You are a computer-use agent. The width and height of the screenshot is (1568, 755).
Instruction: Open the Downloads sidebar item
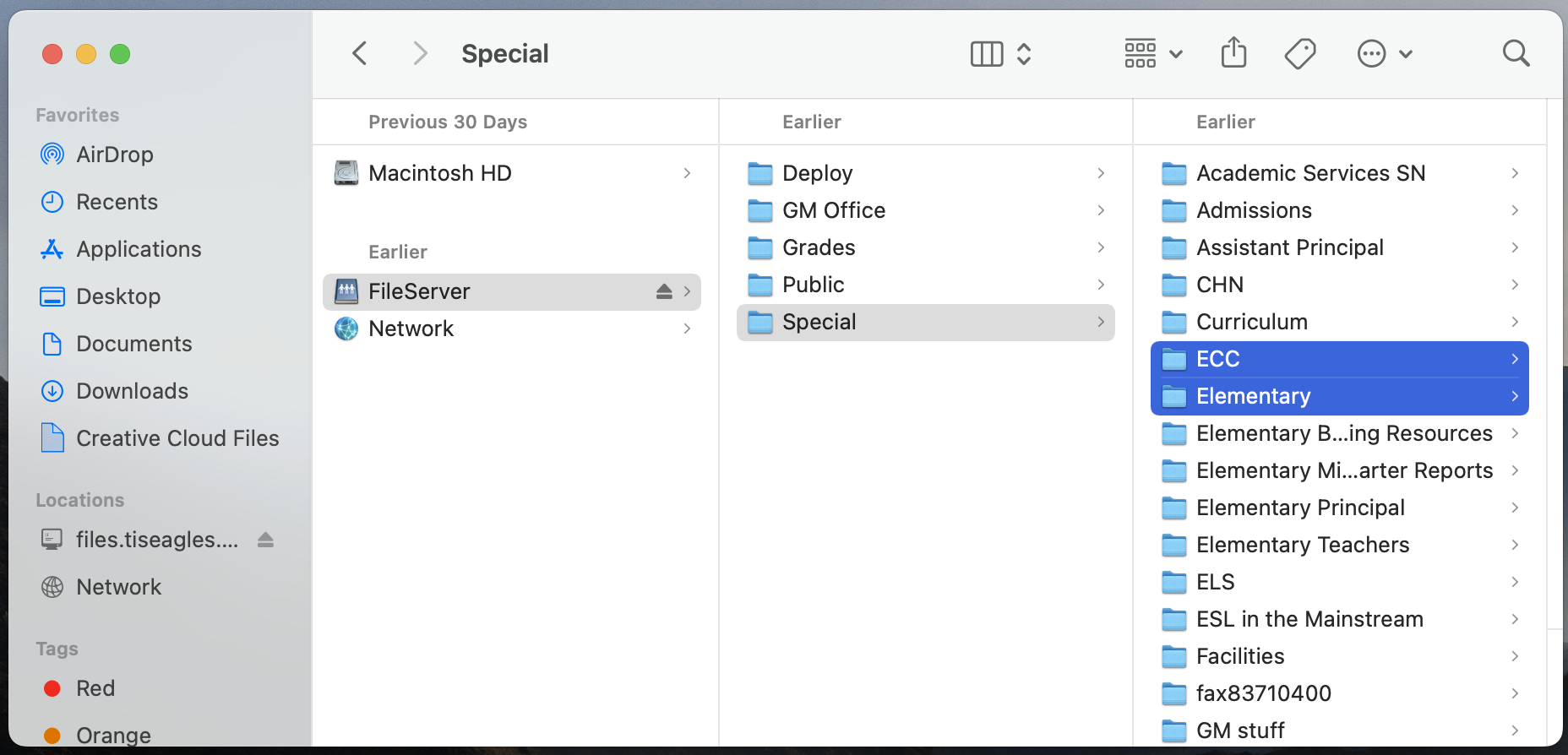pyautogui.click(x=132, y=391)
